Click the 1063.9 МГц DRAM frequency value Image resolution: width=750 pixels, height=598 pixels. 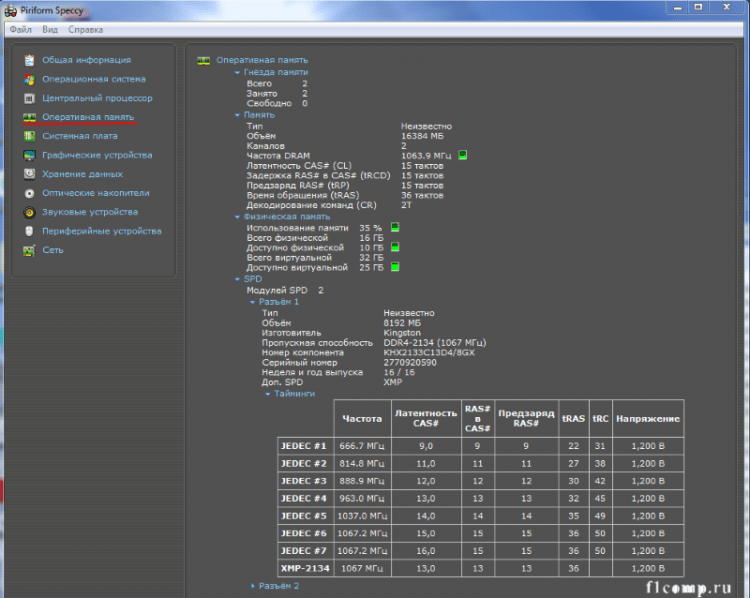[426, 156]
